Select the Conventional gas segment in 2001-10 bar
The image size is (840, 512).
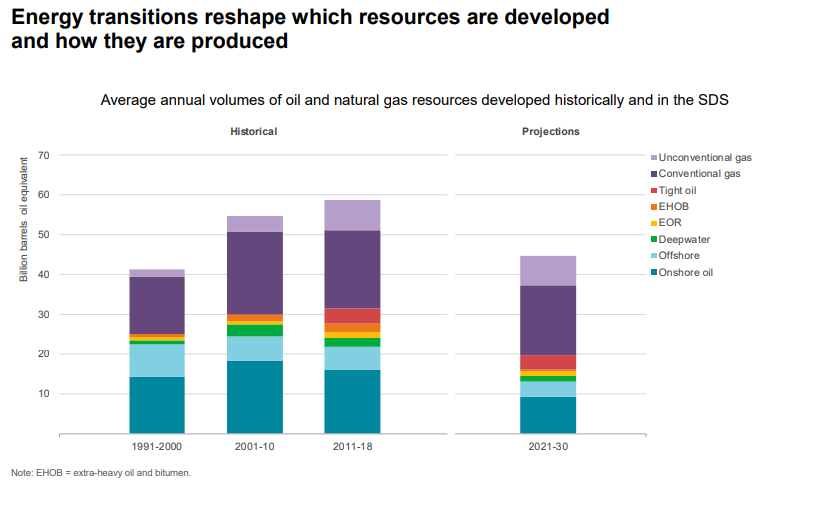[255, 273]
